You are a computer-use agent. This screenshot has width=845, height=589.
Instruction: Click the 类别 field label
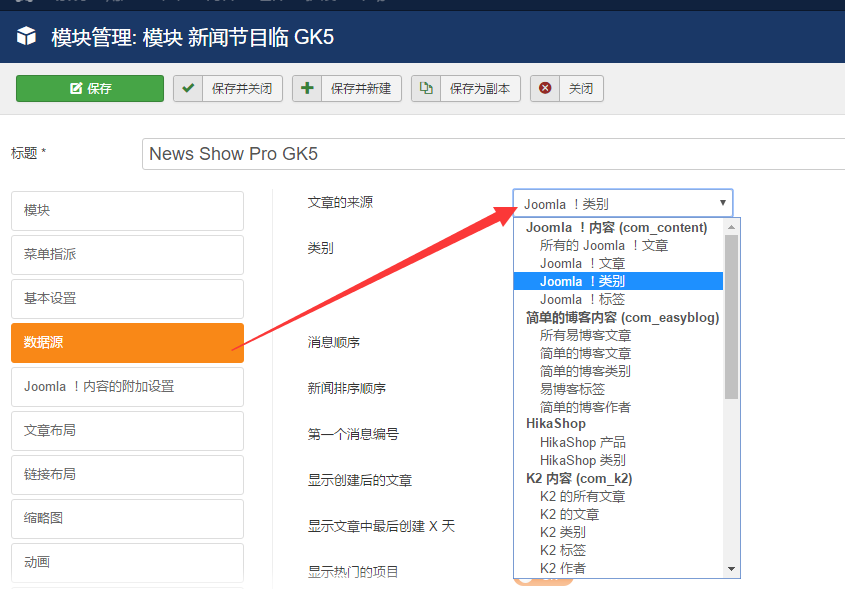(x=321, y=248)
